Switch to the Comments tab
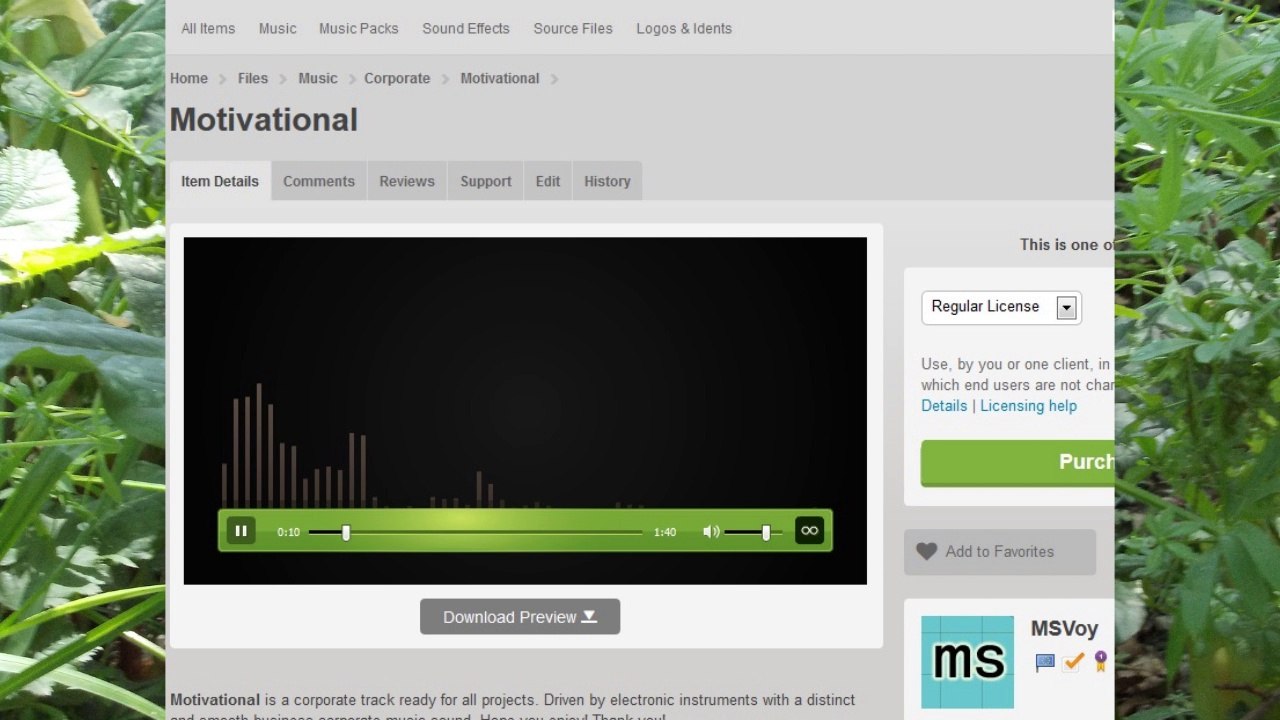Screen dimensions: 1280x720 [x=319, y=181]
